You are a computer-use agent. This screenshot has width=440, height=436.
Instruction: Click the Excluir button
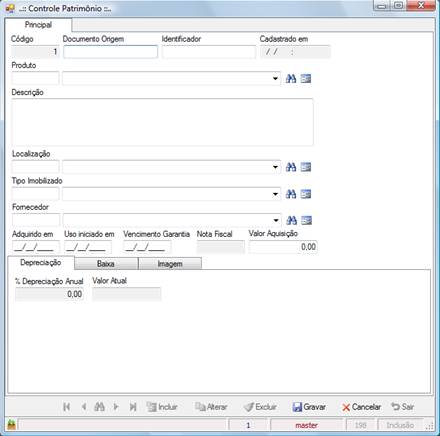[260, 407]
